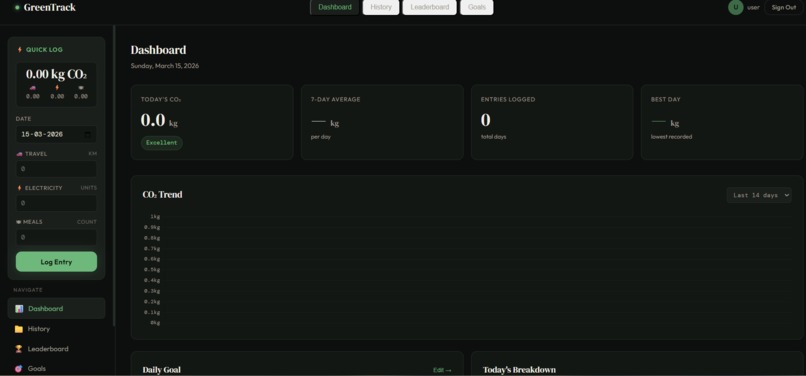Click the Best Day card
The image size is (806, 376).
pos(722,122)
